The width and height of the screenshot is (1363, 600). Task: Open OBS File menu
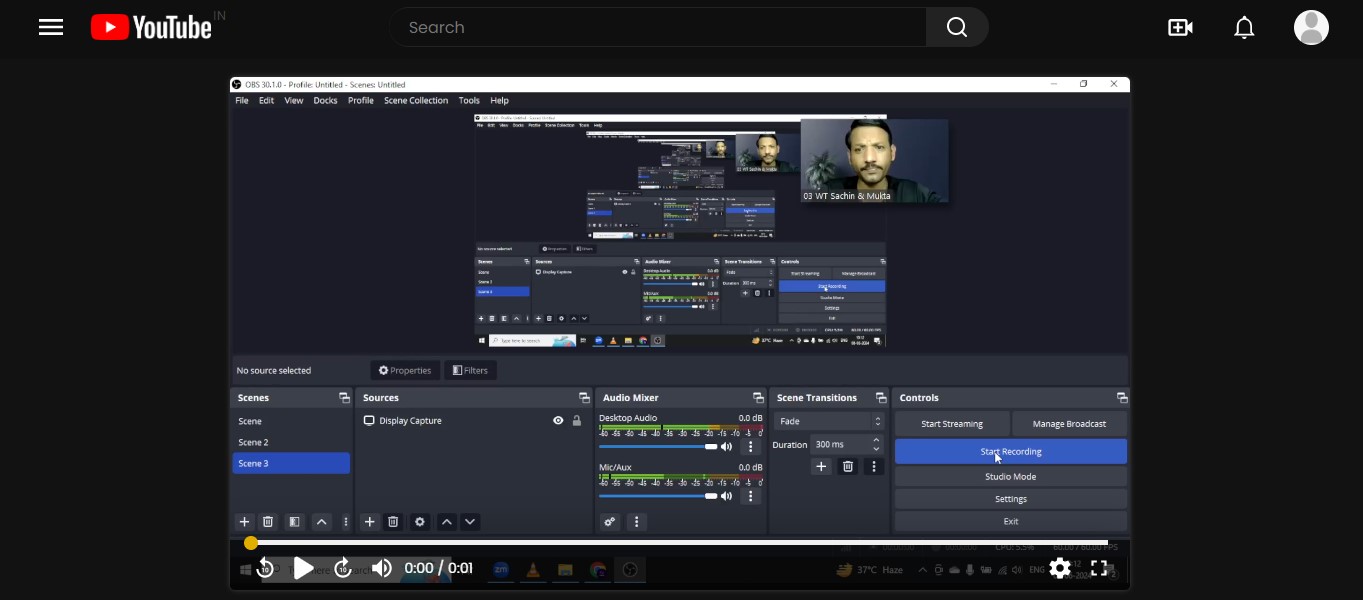click(x=242, y=100)
